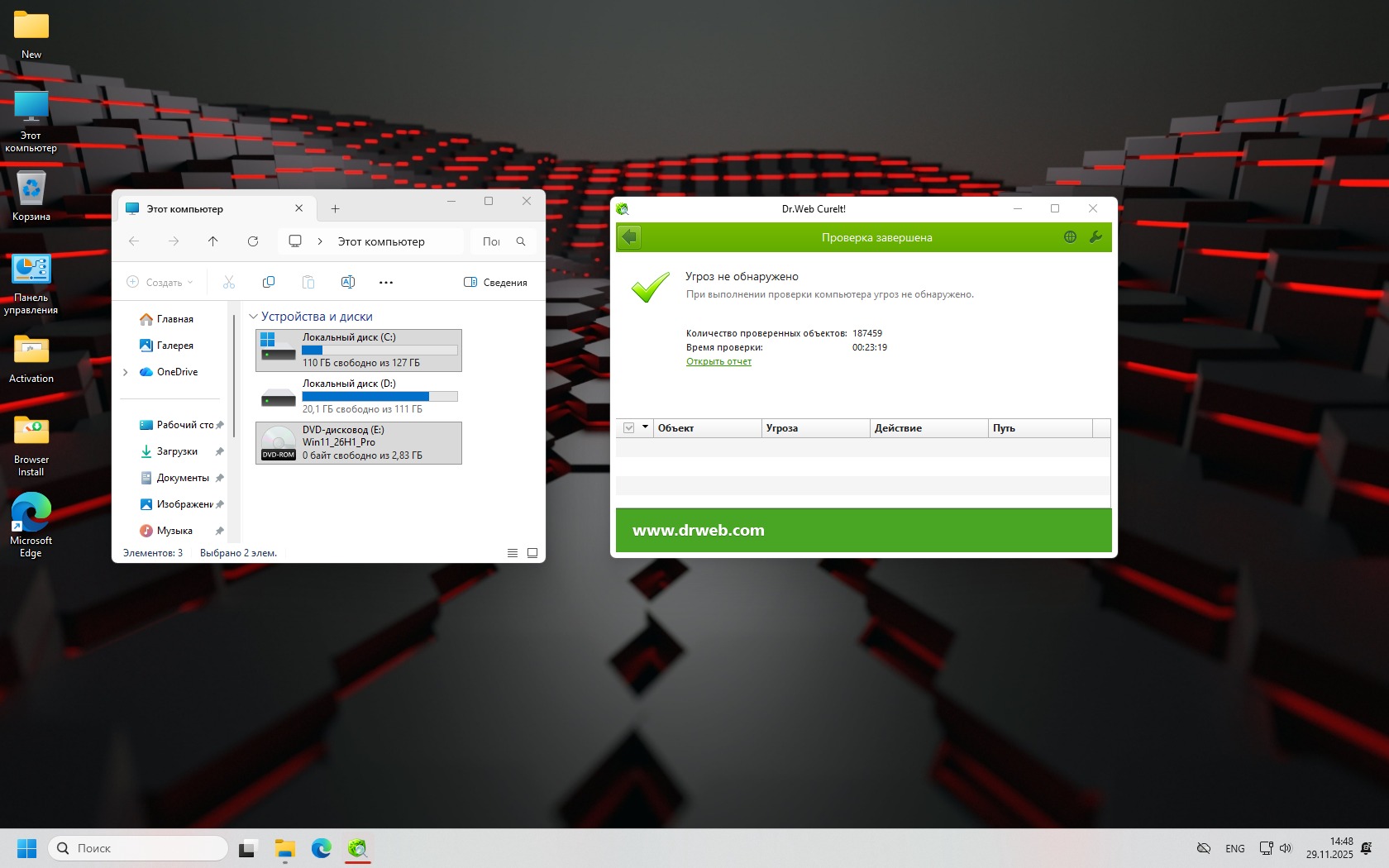Viewport: 1389px width, 868px height.
Task: Add a new Explorer tab
Action: click(x=335, y=209)
